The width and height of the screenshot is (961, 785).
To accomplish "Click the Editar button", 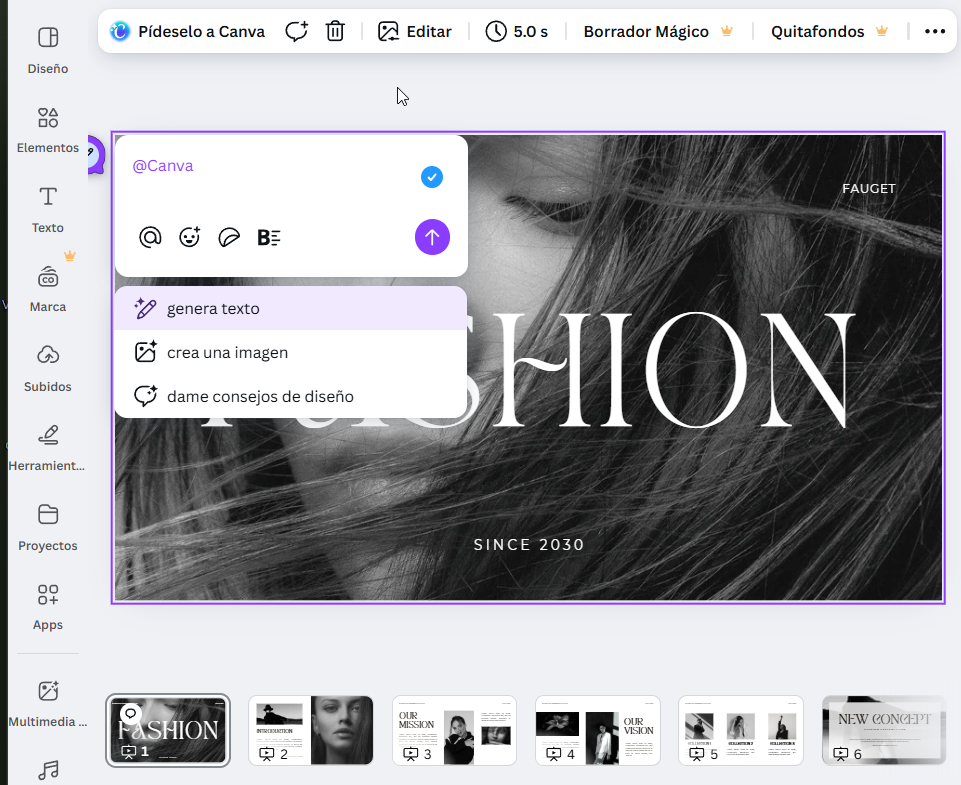I will tap(415, 31).
